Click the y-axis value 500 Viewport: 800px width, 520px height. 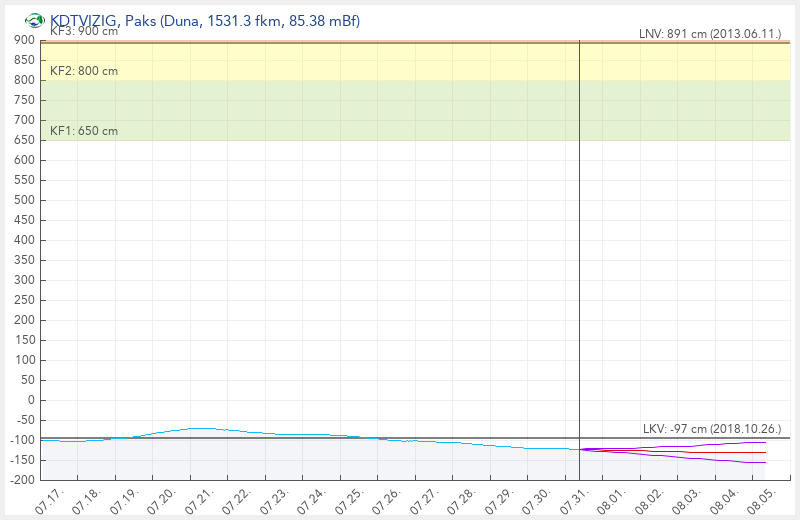[x=24, y=200]
